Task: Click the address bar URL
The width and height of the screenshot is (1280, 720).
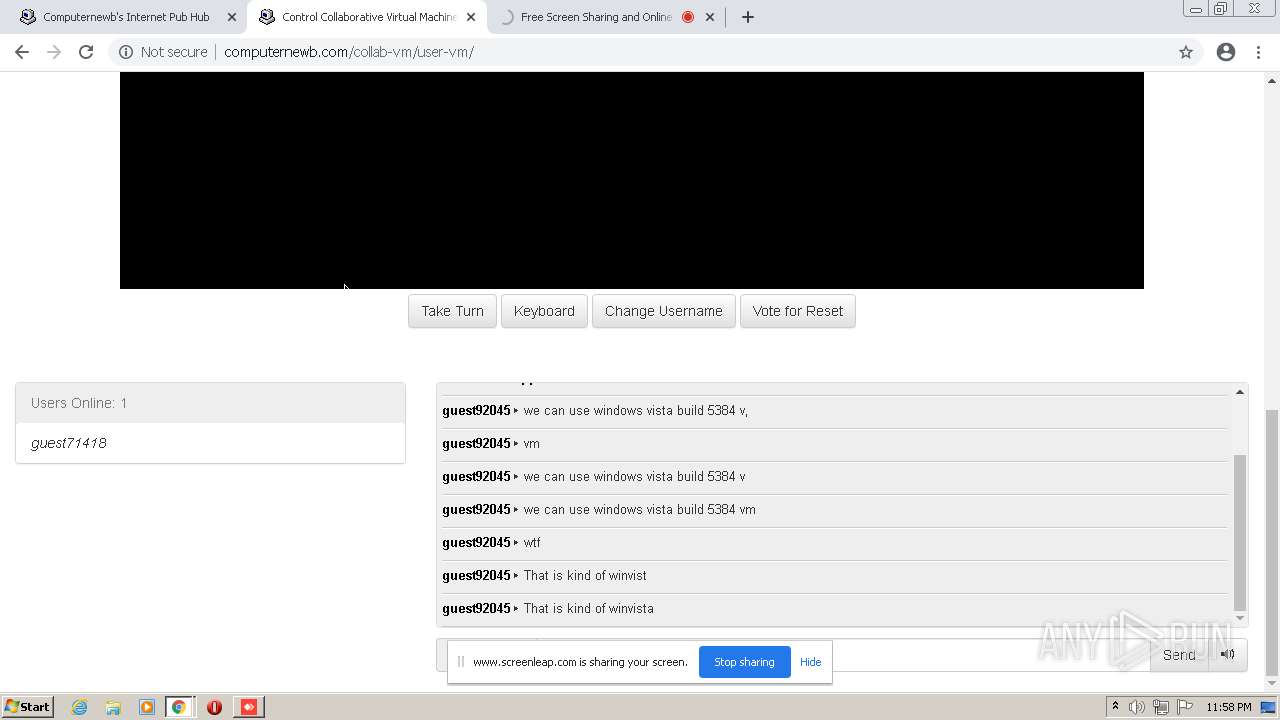Action: pos(349,52)
